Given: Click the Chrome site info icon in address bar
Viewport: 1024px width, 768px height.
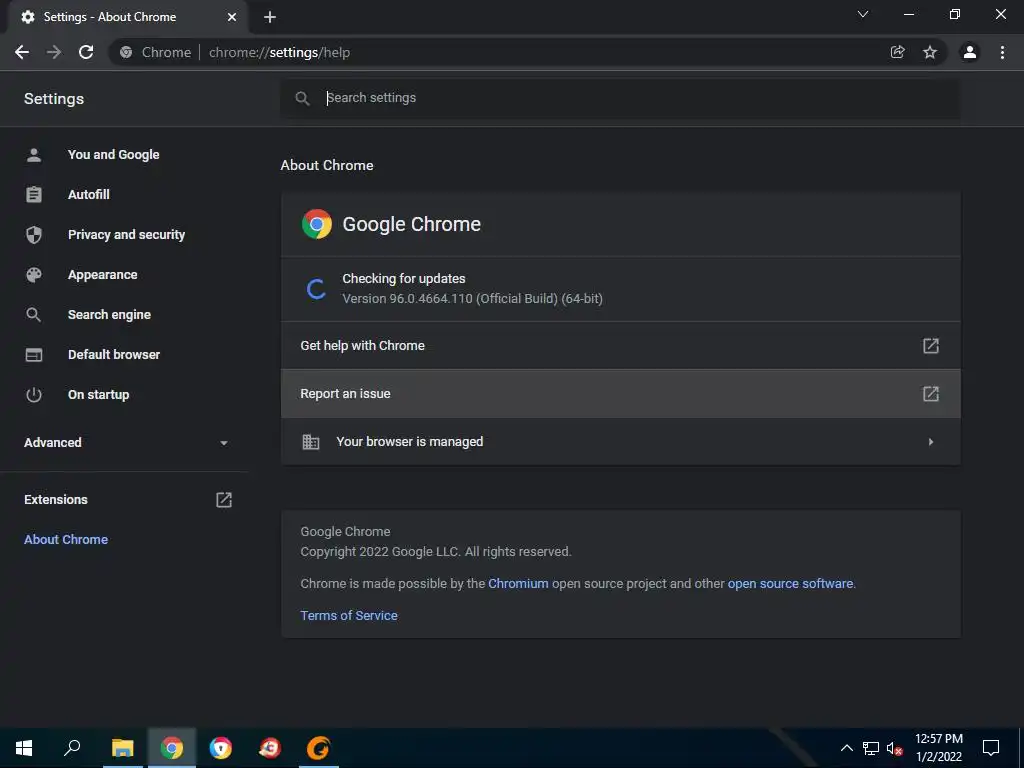Looking at the screenshot, I should 126,52.
